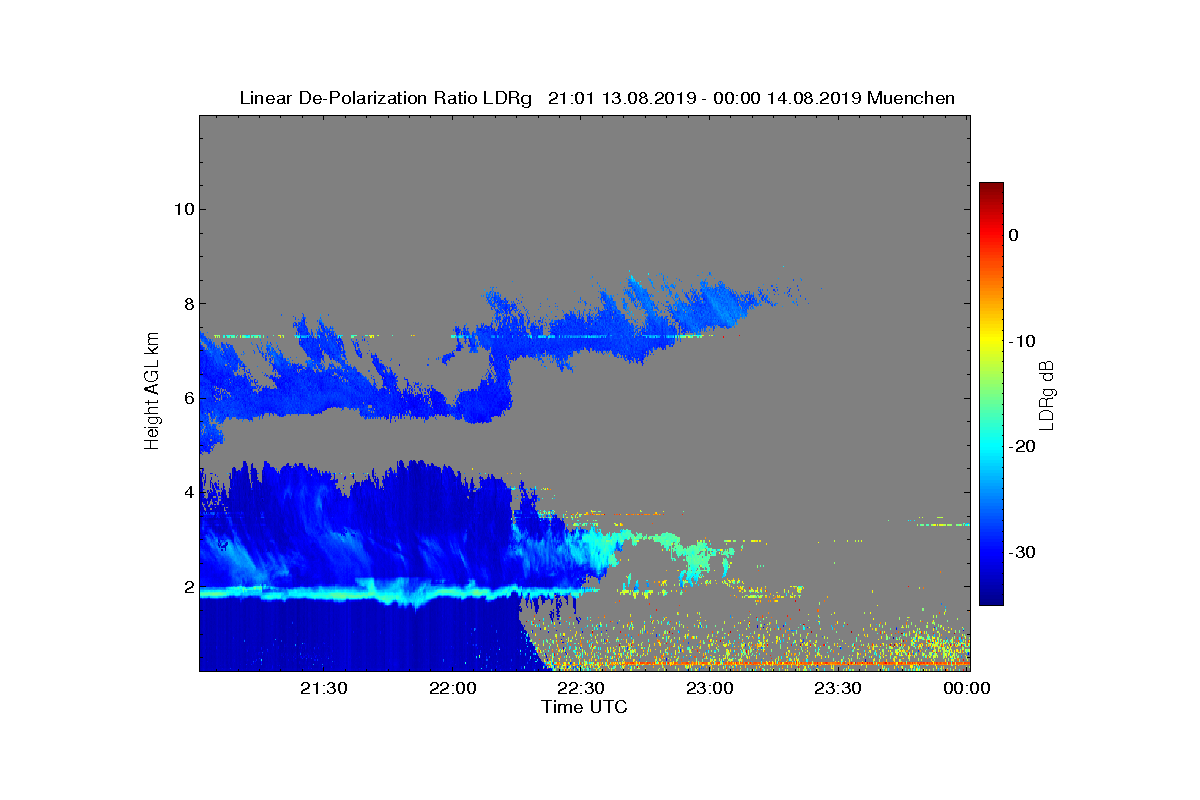Click the height tick label '8'
The image size is (1200, 800).
pos(187,304)
